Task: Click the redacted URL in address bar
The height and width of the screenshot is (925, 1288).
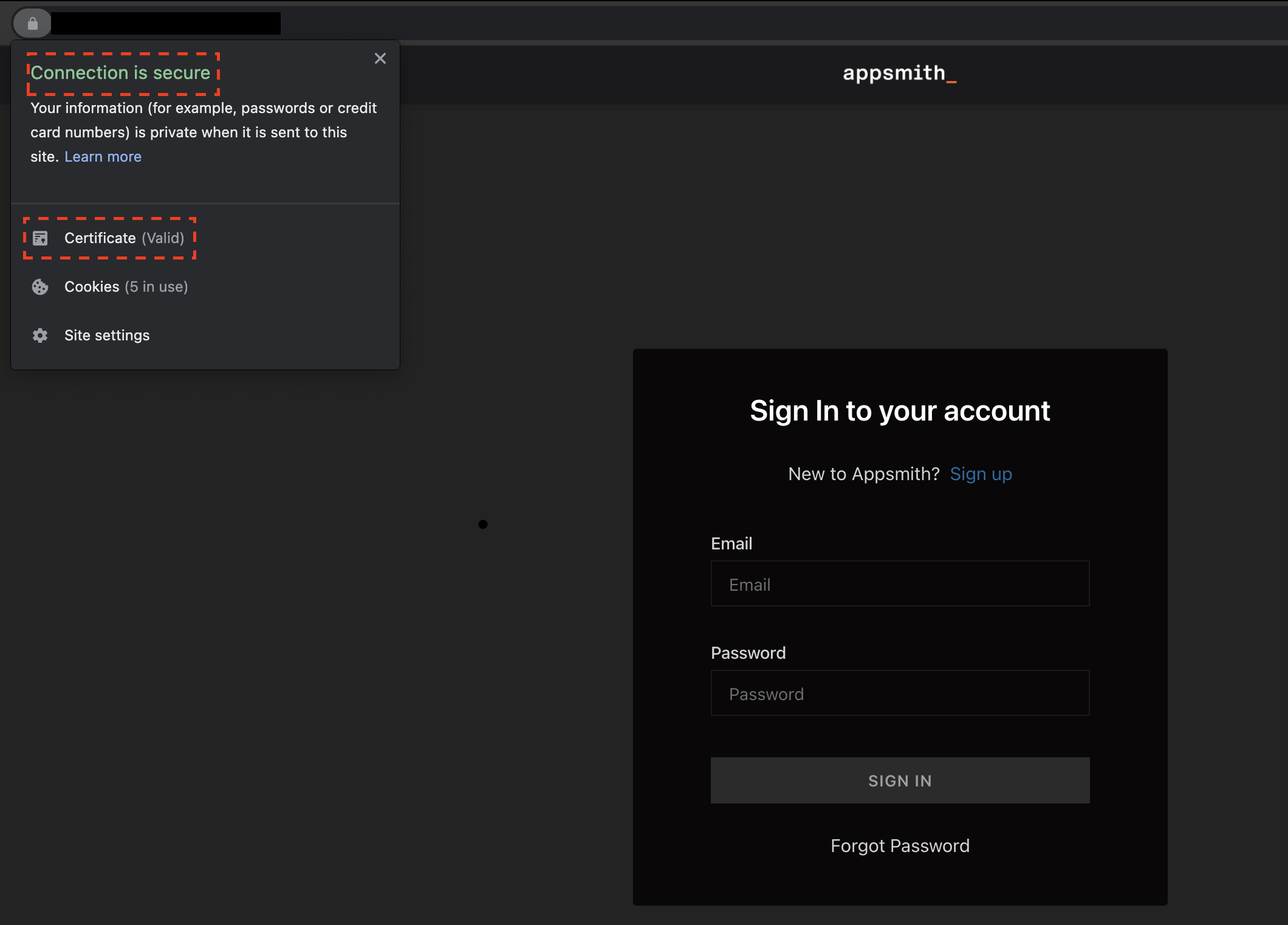Action: click(x=165, y=24)
